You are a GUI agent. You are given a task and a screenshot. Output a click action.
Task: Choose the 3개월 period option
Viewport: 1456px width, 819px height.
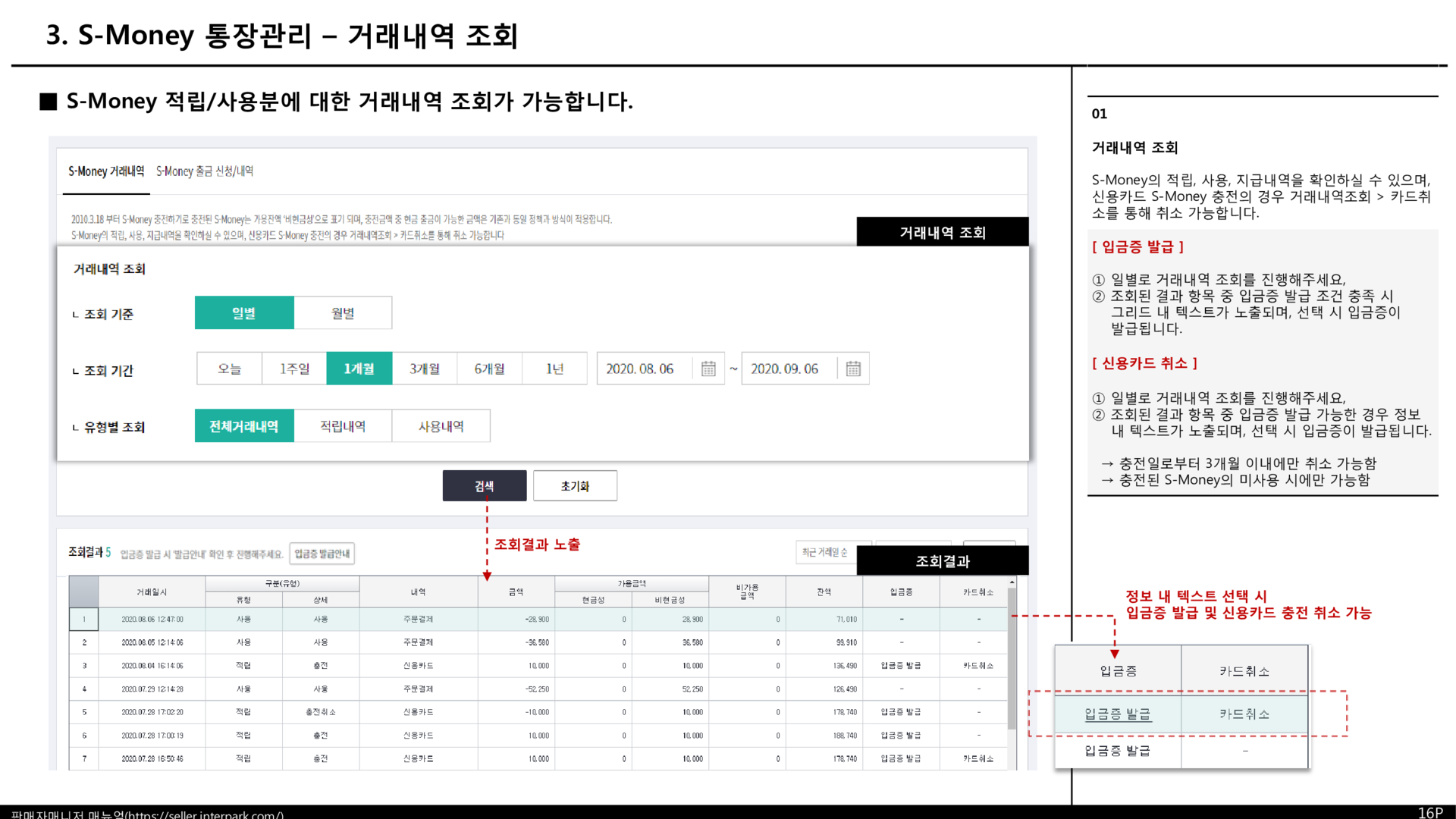tap(425, 369)
